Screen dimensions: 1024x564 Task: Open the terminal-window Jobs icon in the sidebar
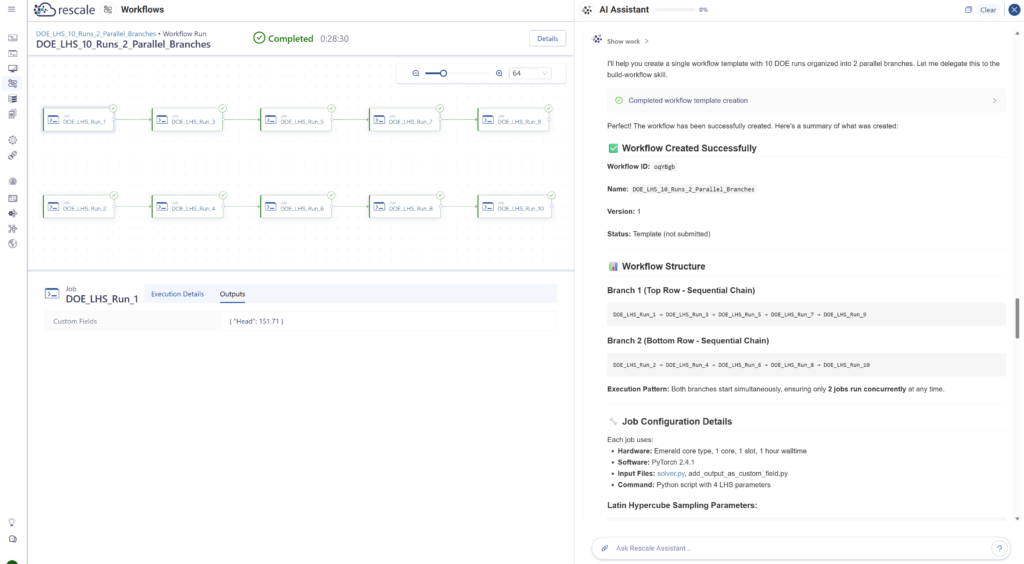[12, 54]
